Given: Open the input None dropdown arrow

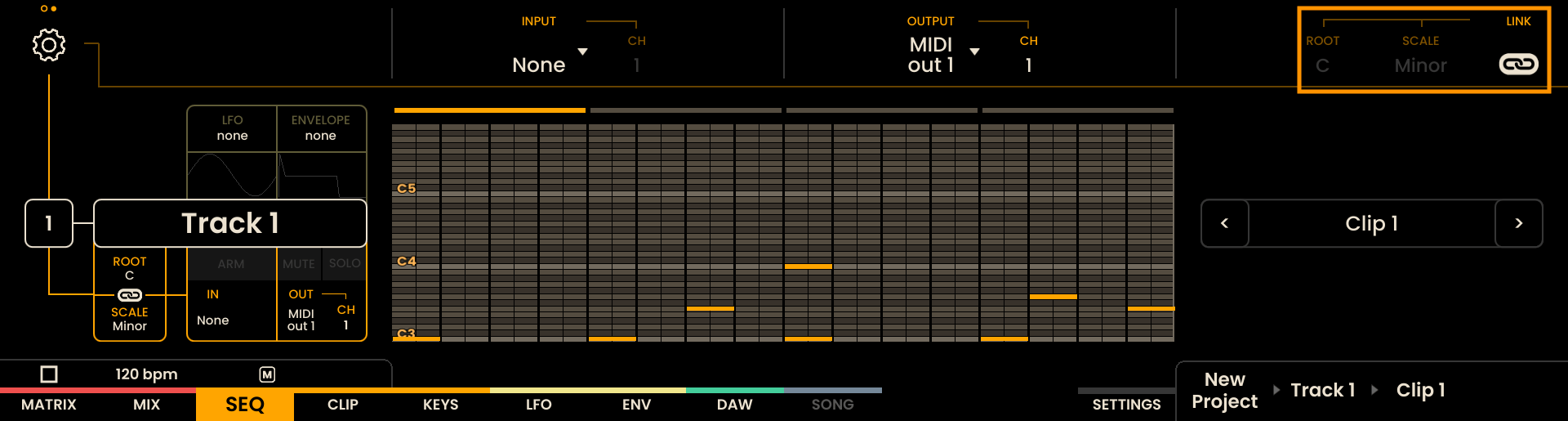Looking at the screenshot, I should pos(582,52).
